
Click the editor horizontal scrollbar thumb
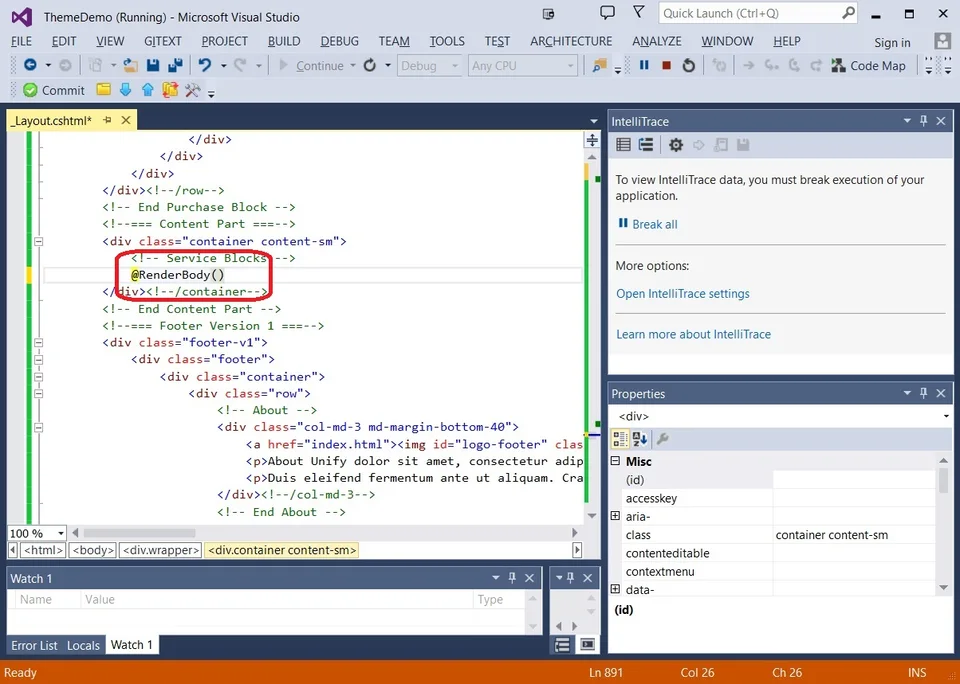(x=140, y=533)
